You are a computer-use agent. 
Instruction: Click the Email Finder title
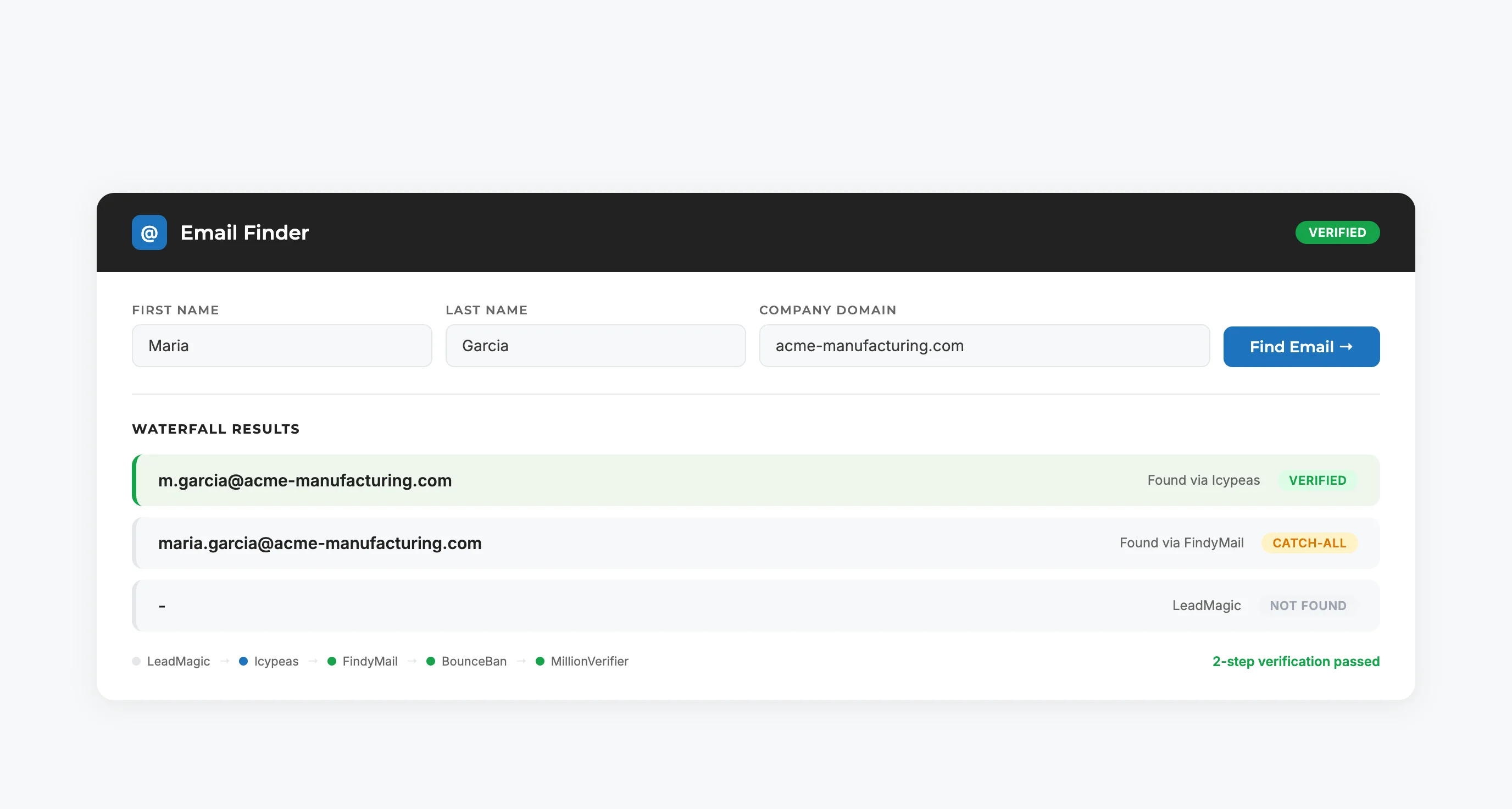pyautogui.click(x=244, y=232)
